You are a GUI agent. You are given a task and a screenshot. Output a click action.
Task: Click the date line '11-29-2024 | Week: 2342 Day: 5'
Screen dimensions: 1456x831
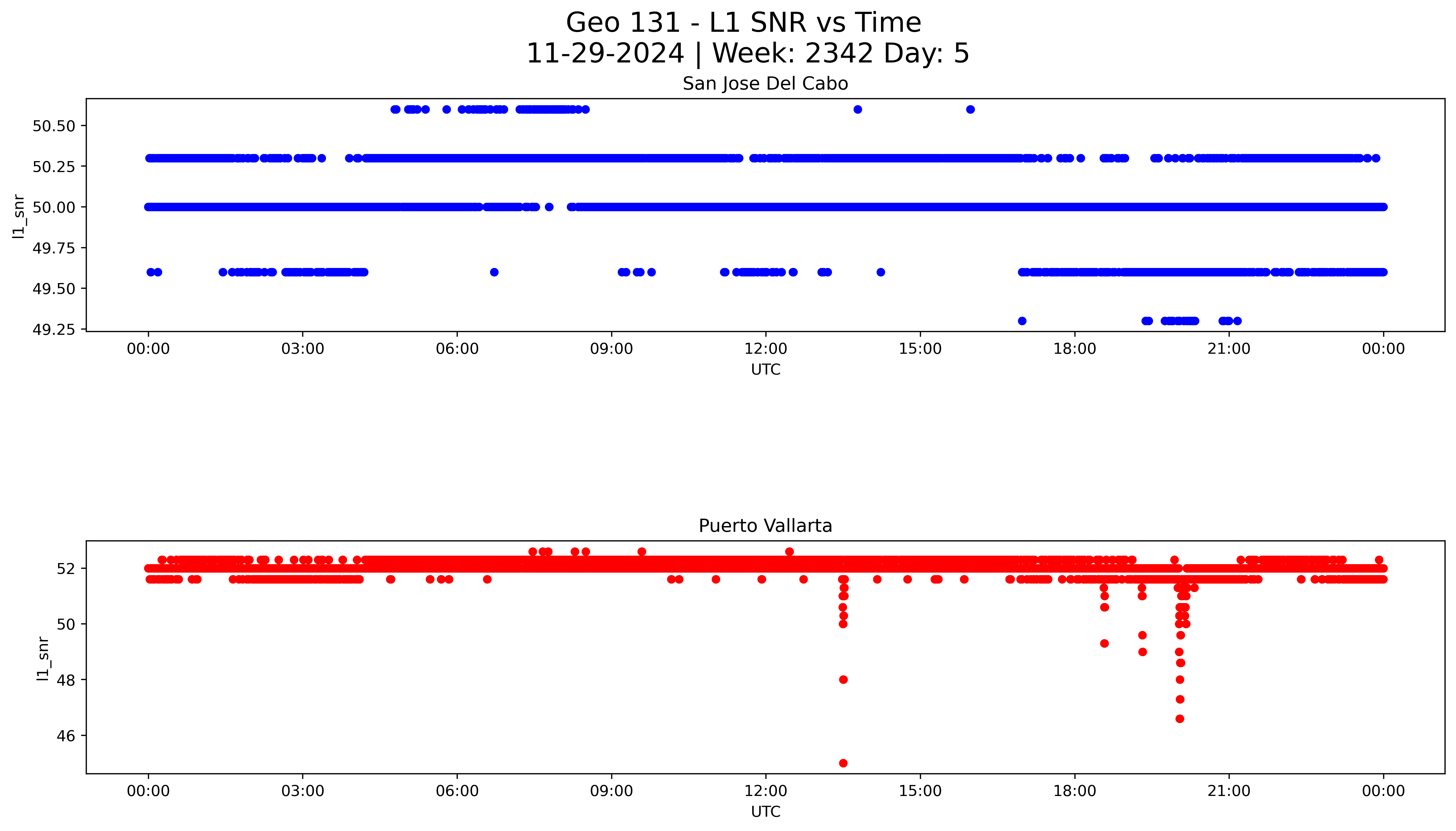point(747,54)
